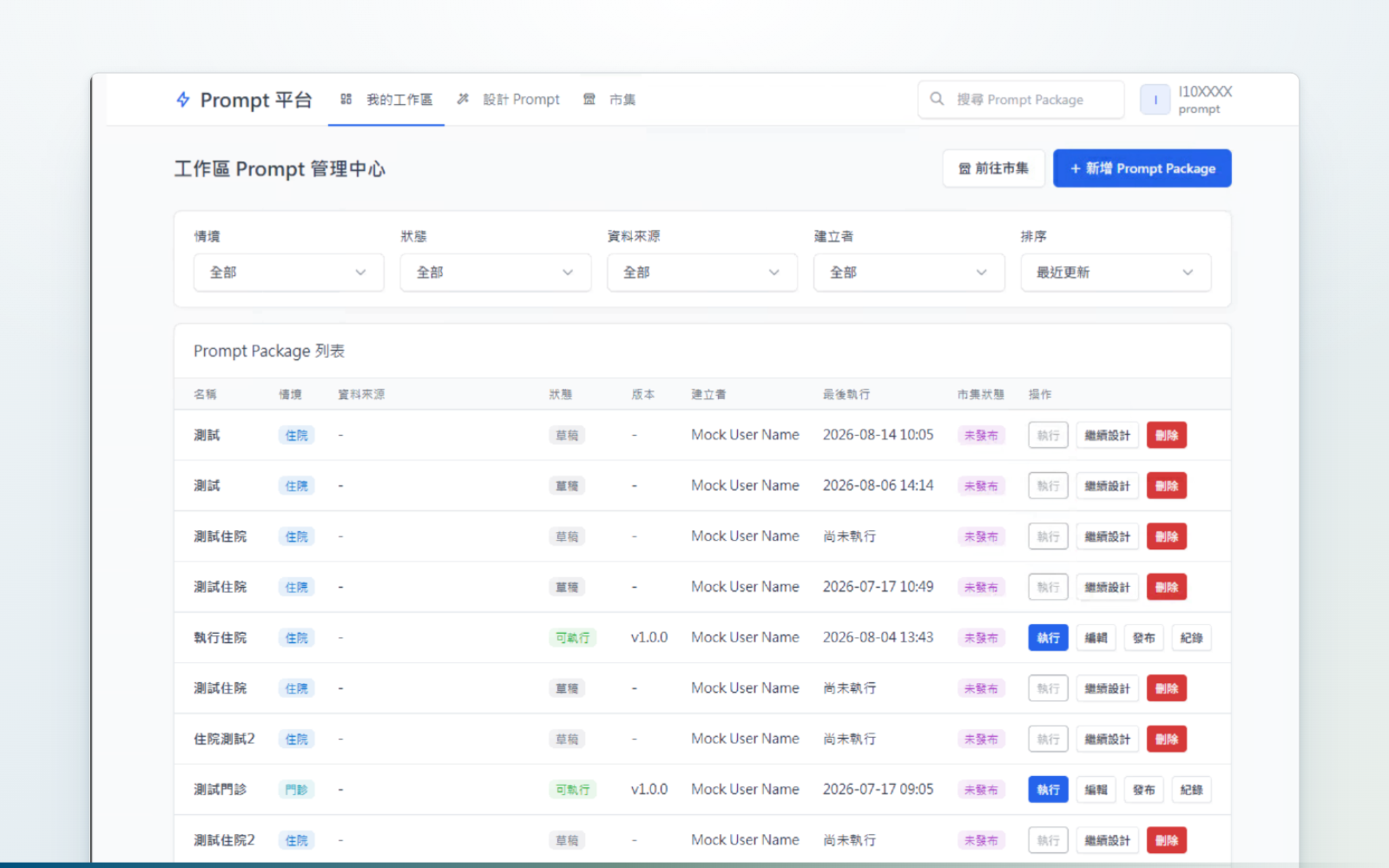The image size is (1389, 868).
Task: Click 繼續設計 in 測試住院2 row
Action: [x=1107, y=840]
